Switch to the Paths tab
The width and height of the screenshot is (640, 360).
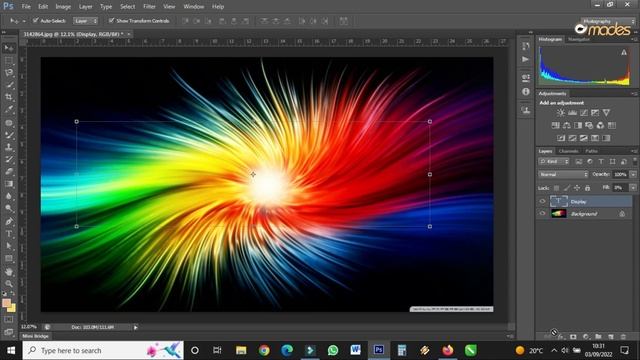pos(591,151)
